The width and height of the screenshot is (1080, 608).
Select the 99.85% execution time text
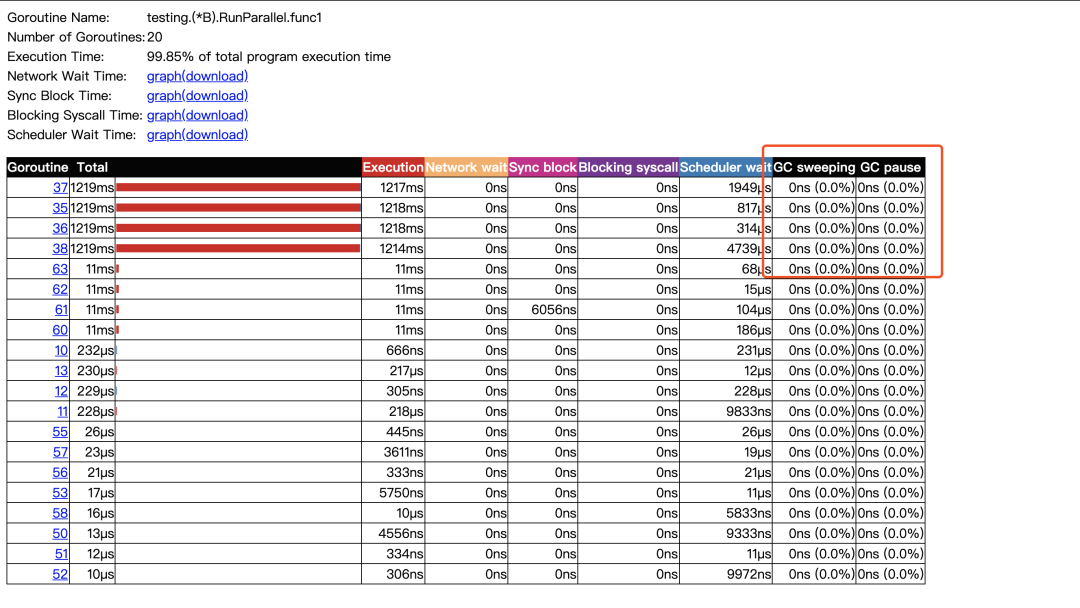pyautogui.click(x=269, y=56)
